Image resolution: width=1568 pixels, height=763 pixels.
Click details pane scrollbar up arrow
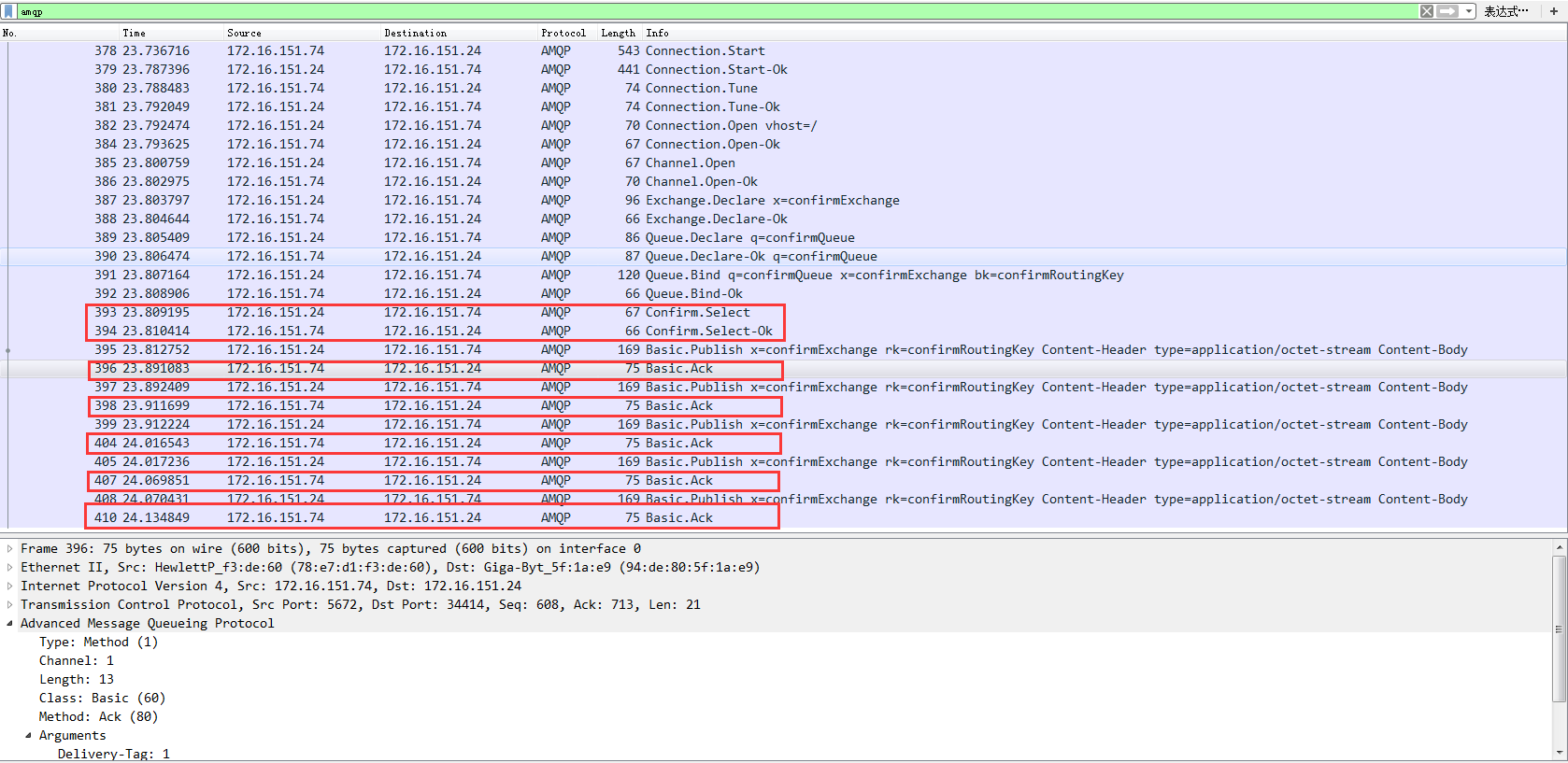[1559, 547]
